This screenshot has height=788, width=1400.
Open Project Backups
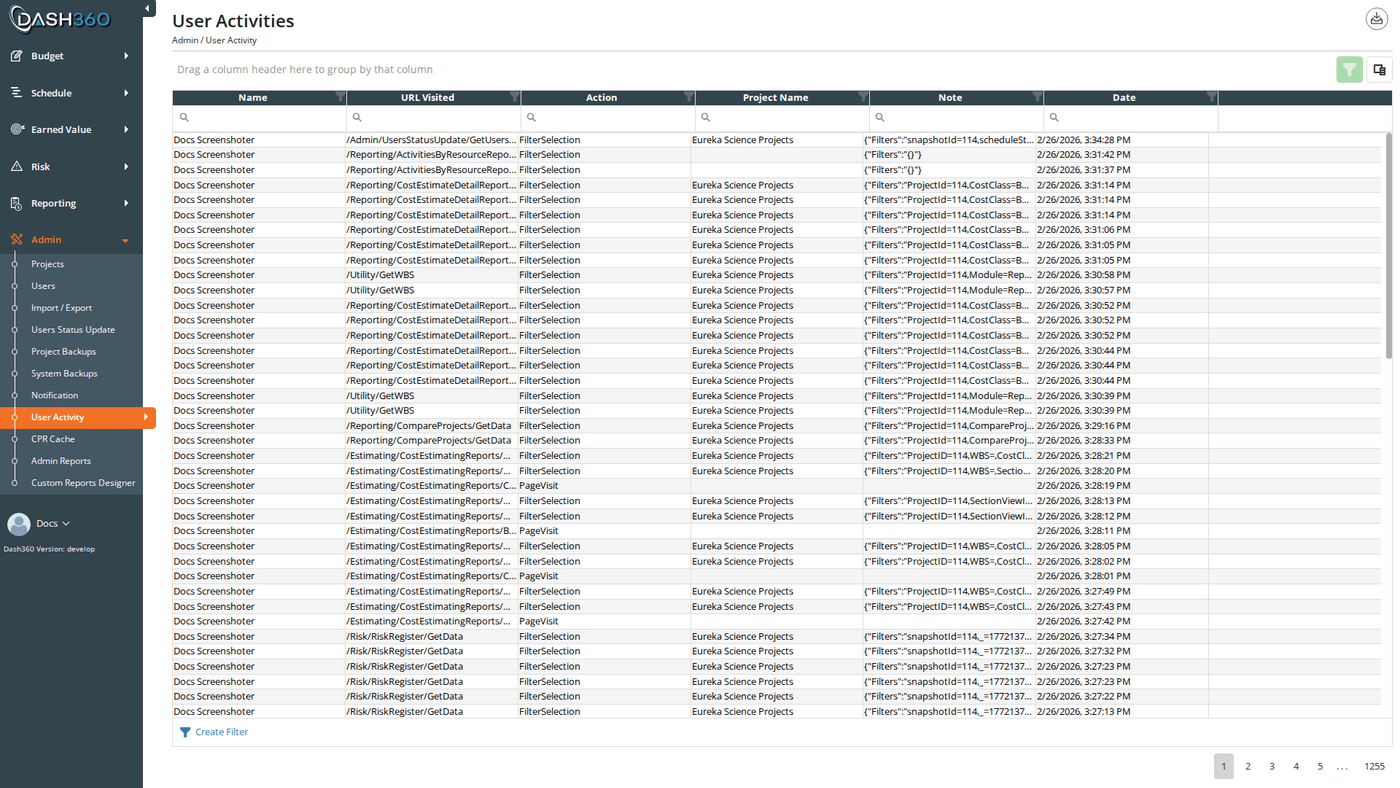63,352
